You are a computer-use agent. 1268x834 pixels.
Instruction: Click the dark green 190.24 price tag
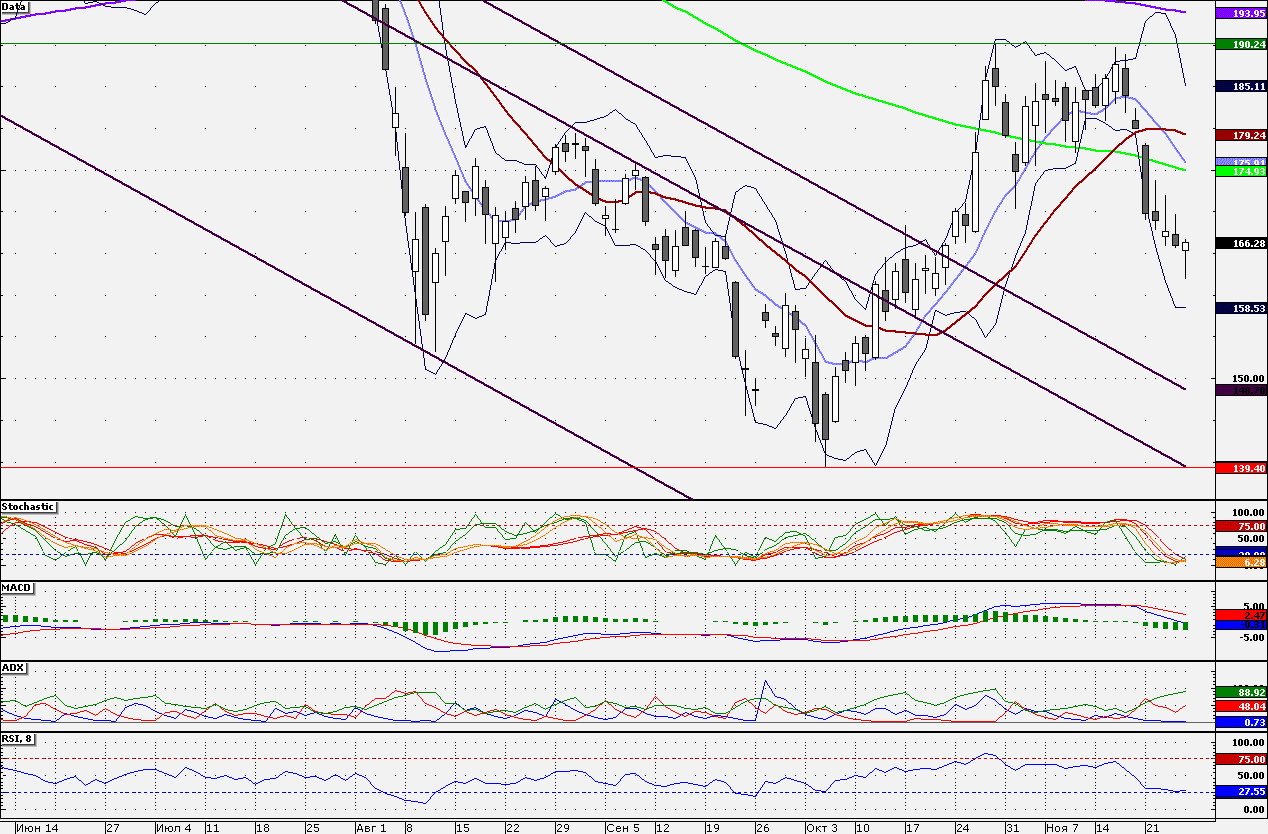pyautogui.click(x=1241, y=44)
